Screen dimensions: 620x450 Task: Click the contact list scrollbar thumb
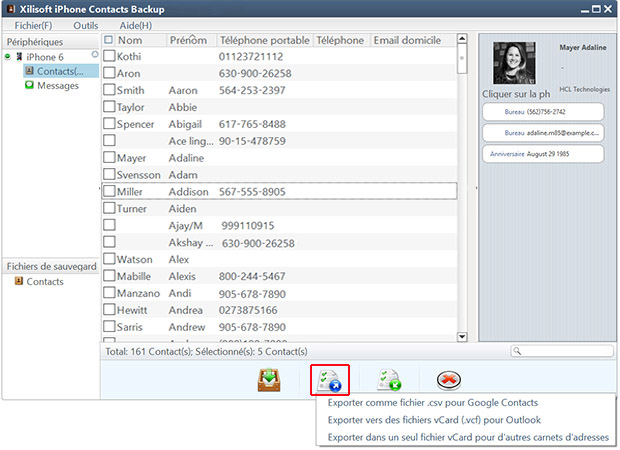(x=461, y=58)
